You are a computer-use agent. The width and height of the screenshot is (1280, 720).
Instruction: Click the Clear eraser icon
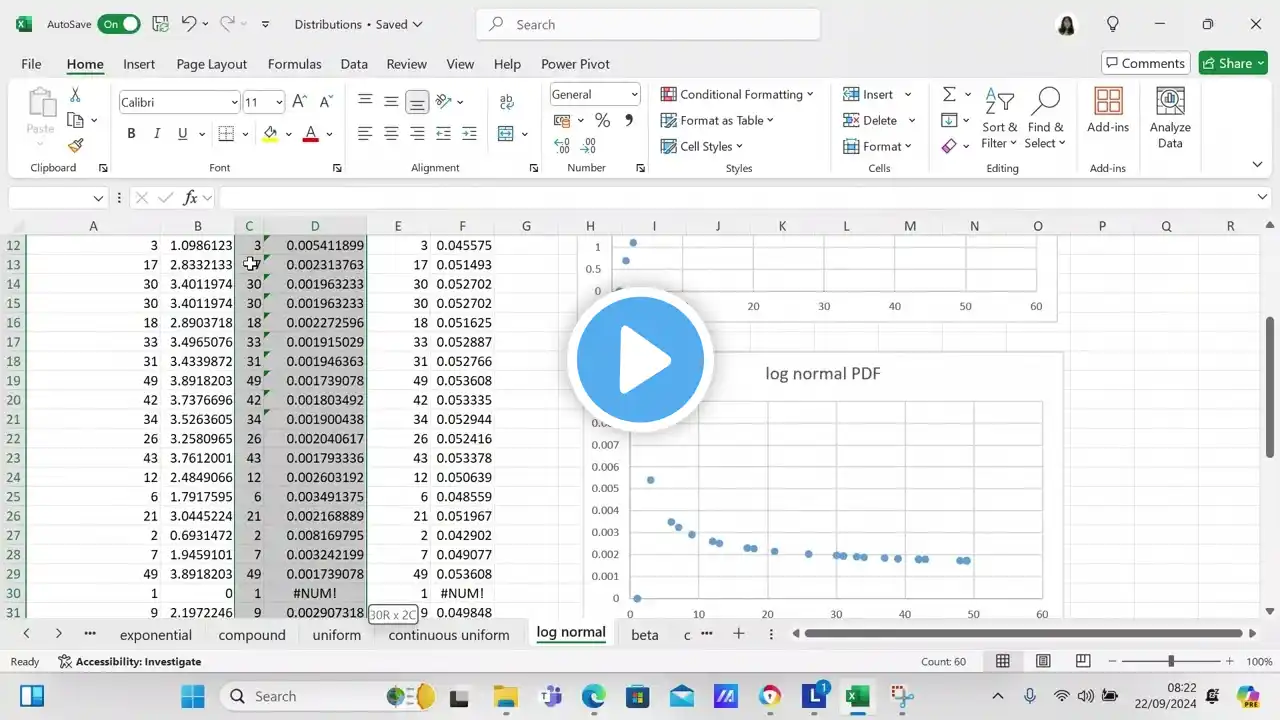[949, 146]
